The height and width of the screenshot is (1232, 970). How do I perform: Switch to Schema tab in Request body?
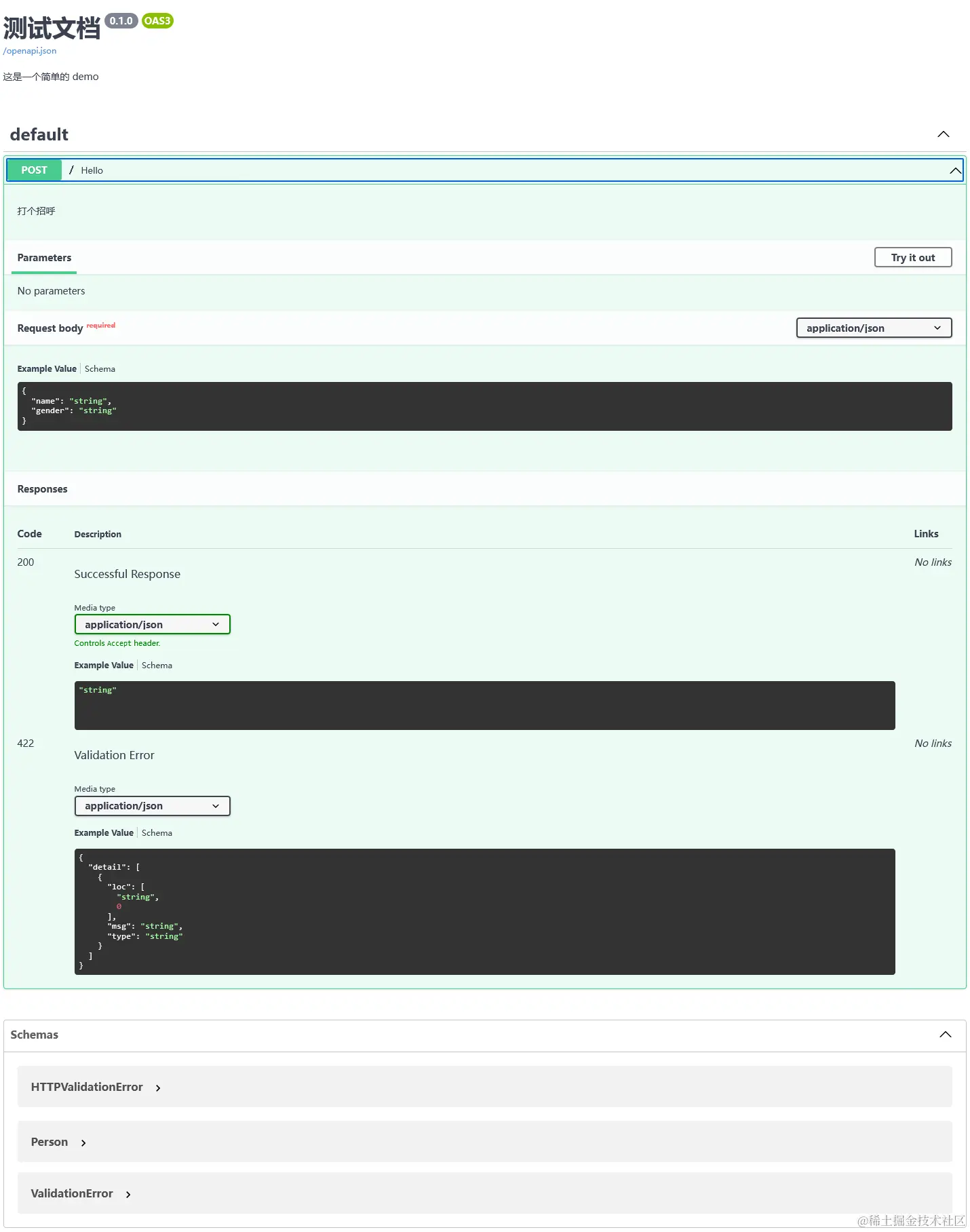coord(100,369)
